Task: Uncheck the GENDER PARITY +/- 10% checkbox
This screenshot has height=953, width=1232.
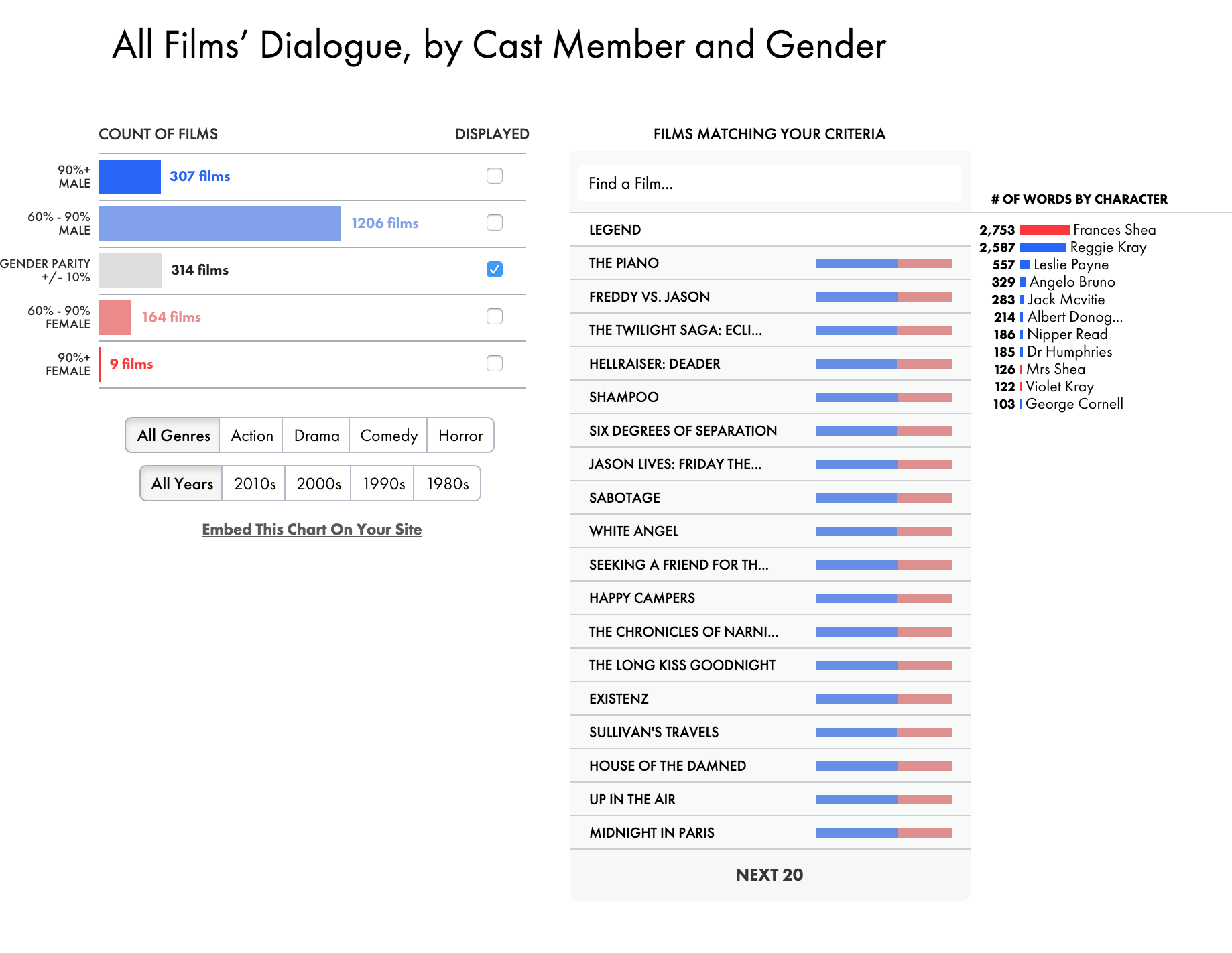Action: [x=495, y=269]
